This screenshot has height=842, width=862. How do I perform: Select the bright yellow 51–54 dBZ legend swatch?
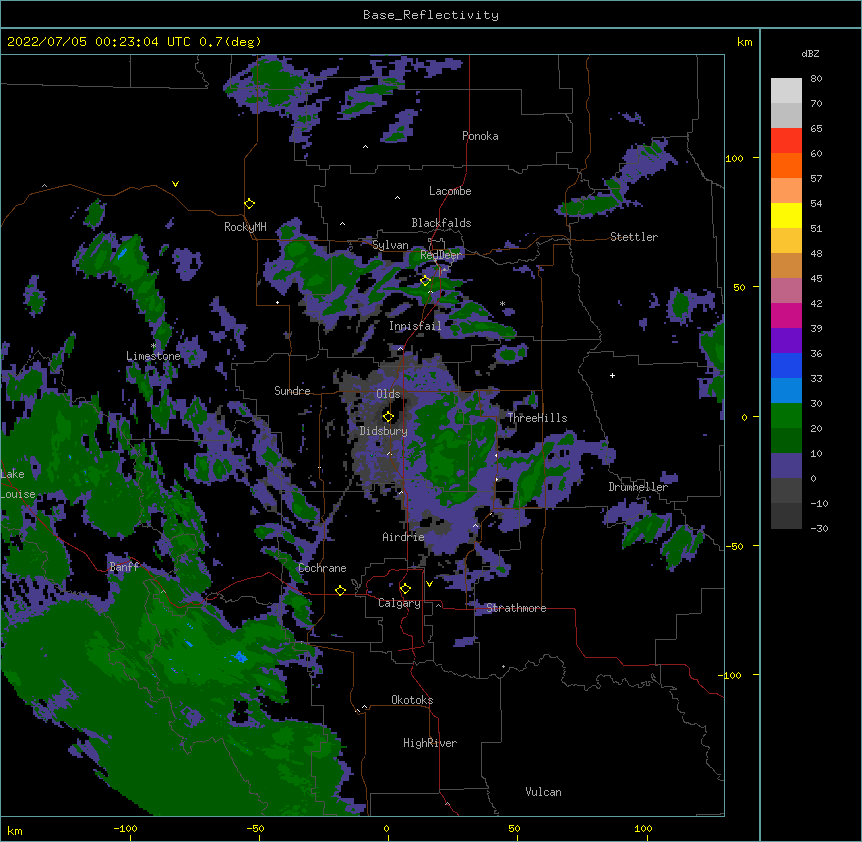click(x=786, y=215)
